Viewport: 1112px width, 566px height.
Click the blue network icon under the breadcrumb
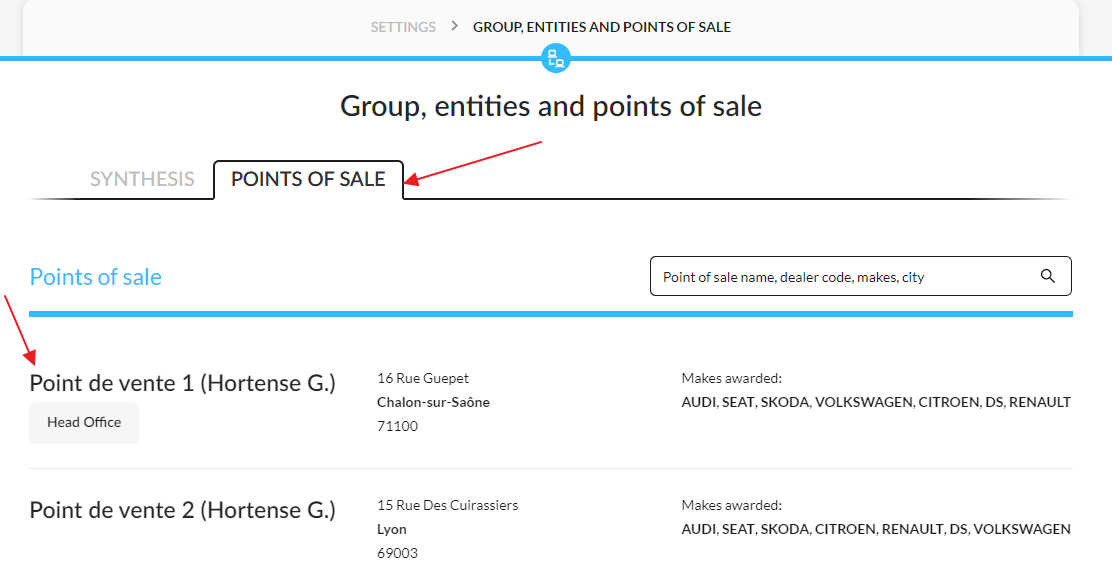(x=556, y=58)
